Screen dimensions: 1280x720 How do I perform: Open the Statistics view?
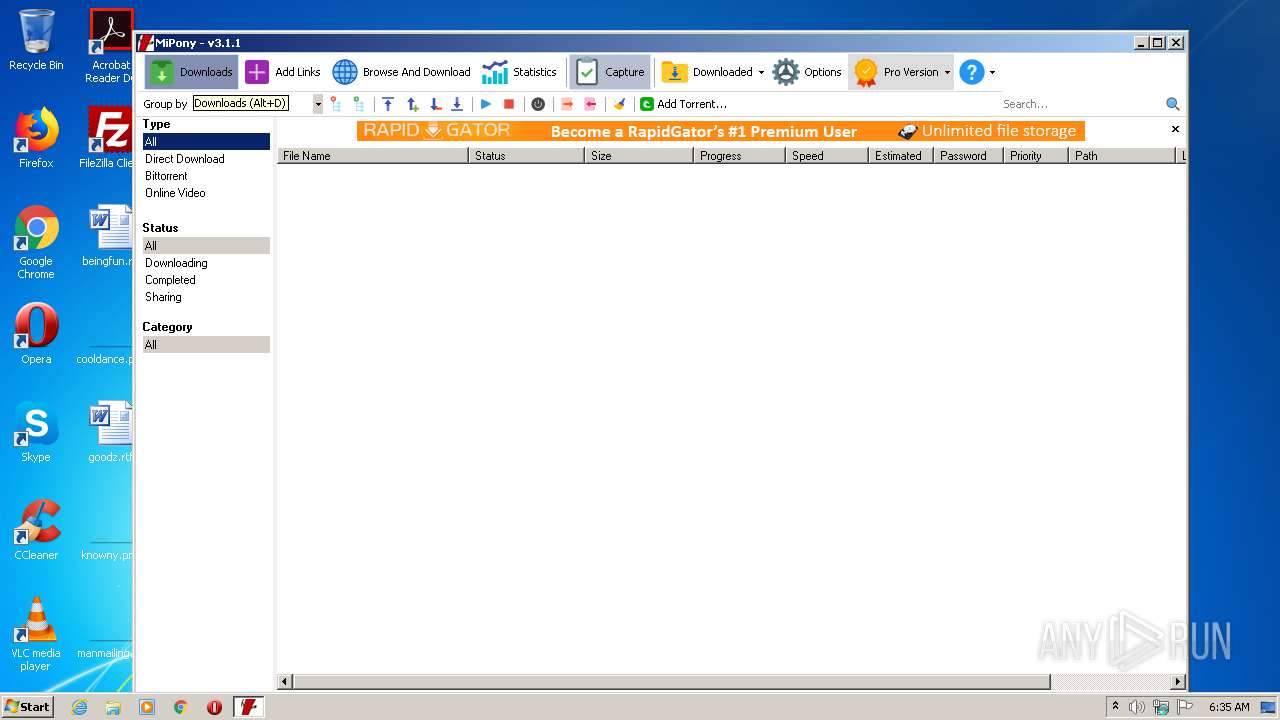click(x=519, y=72)
